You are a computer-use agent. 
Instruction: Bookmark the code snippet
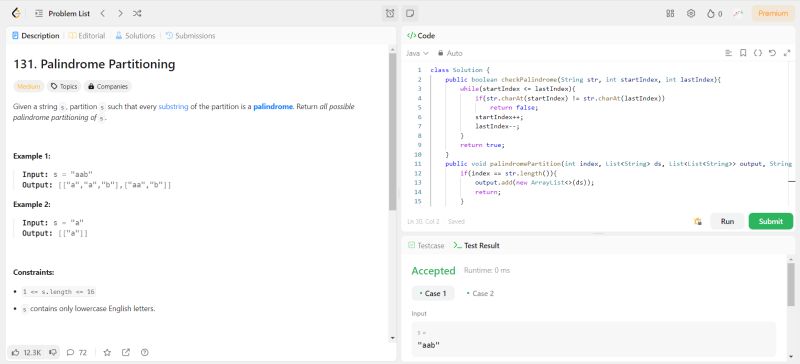[x=743, y=53]
